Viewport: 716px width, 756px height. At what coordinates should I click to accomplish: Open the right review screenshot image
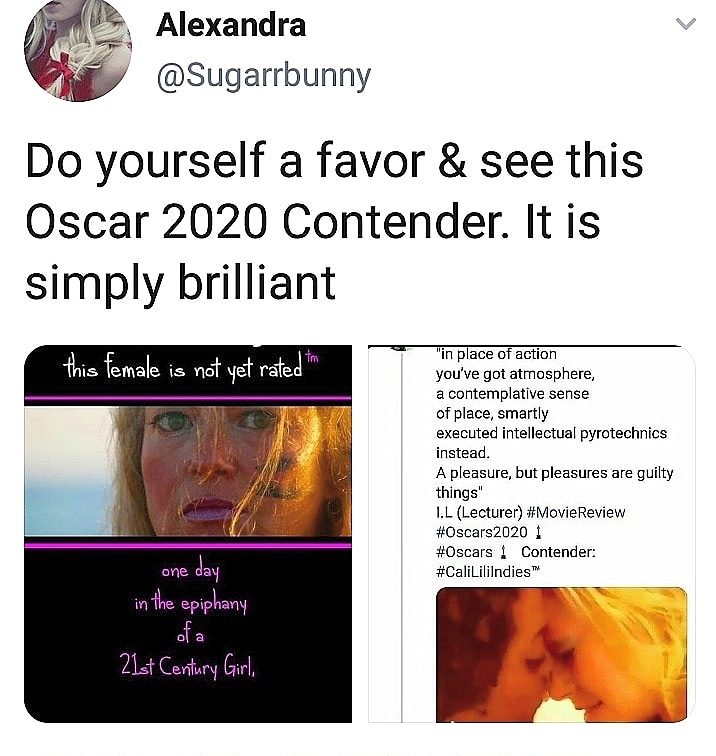coord(532,534)
